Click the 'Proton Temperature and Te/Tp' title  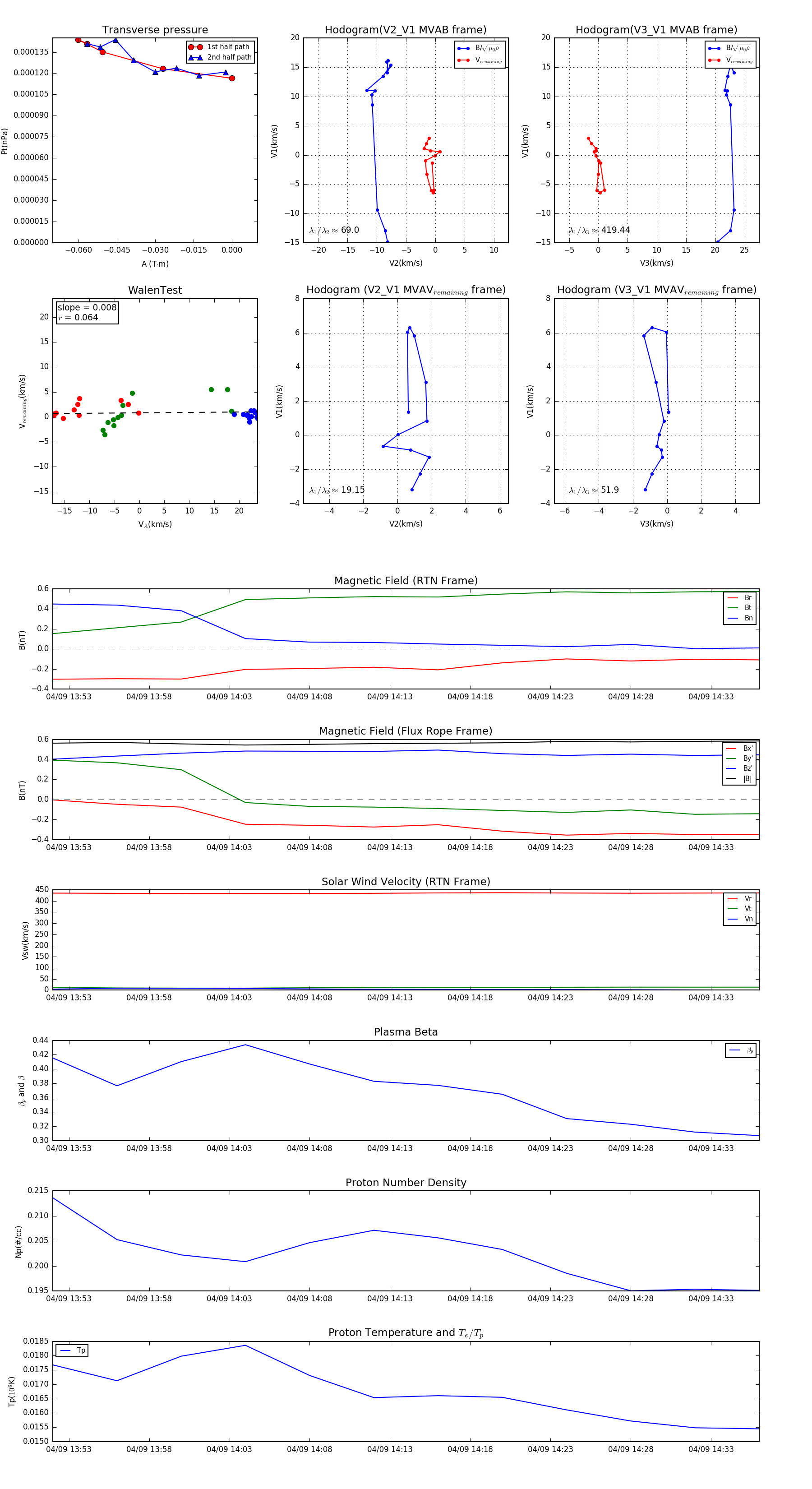click(406, 1333)
